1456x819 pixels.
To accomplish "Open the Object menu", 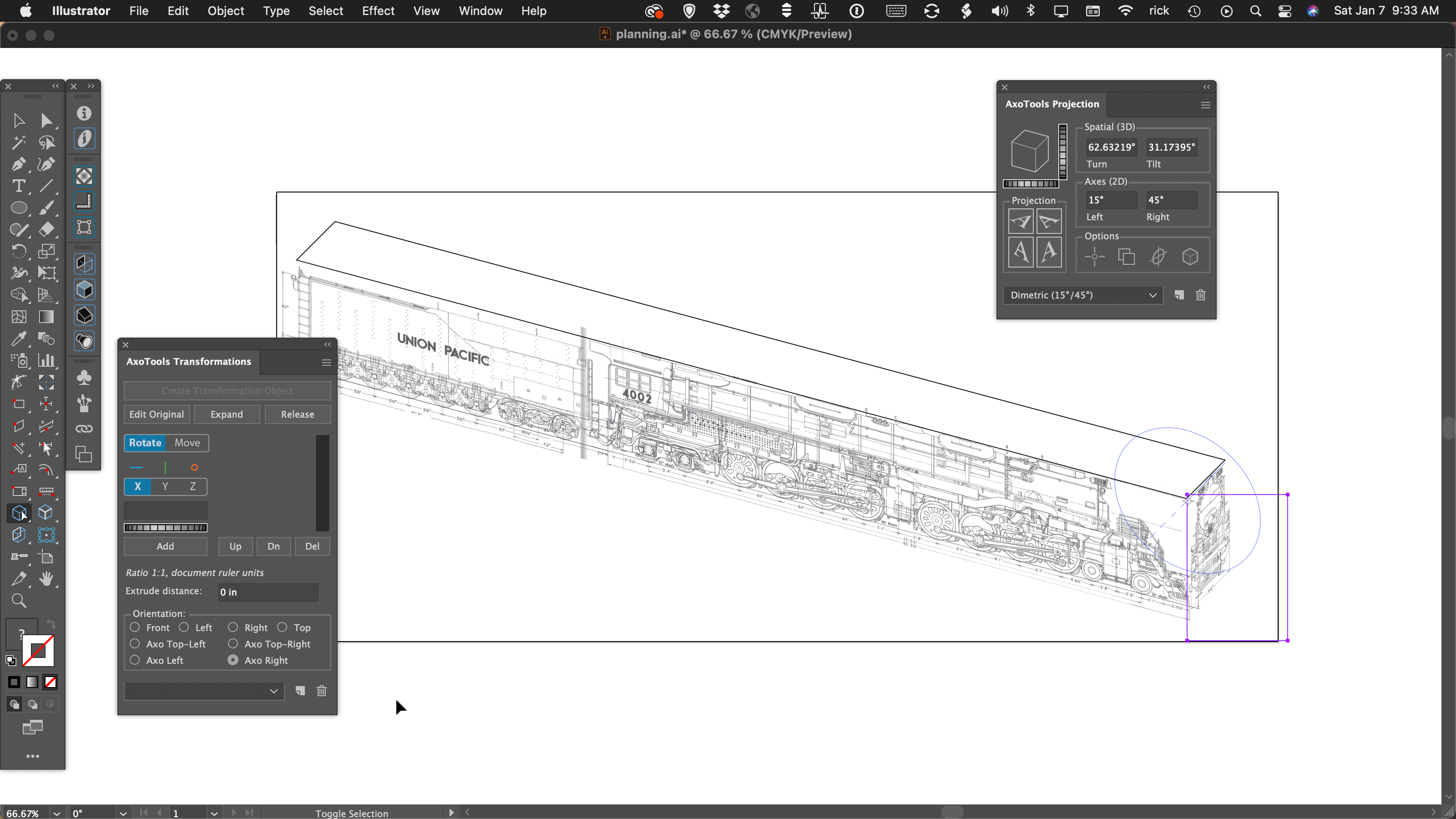I will (x=226, y=11).
